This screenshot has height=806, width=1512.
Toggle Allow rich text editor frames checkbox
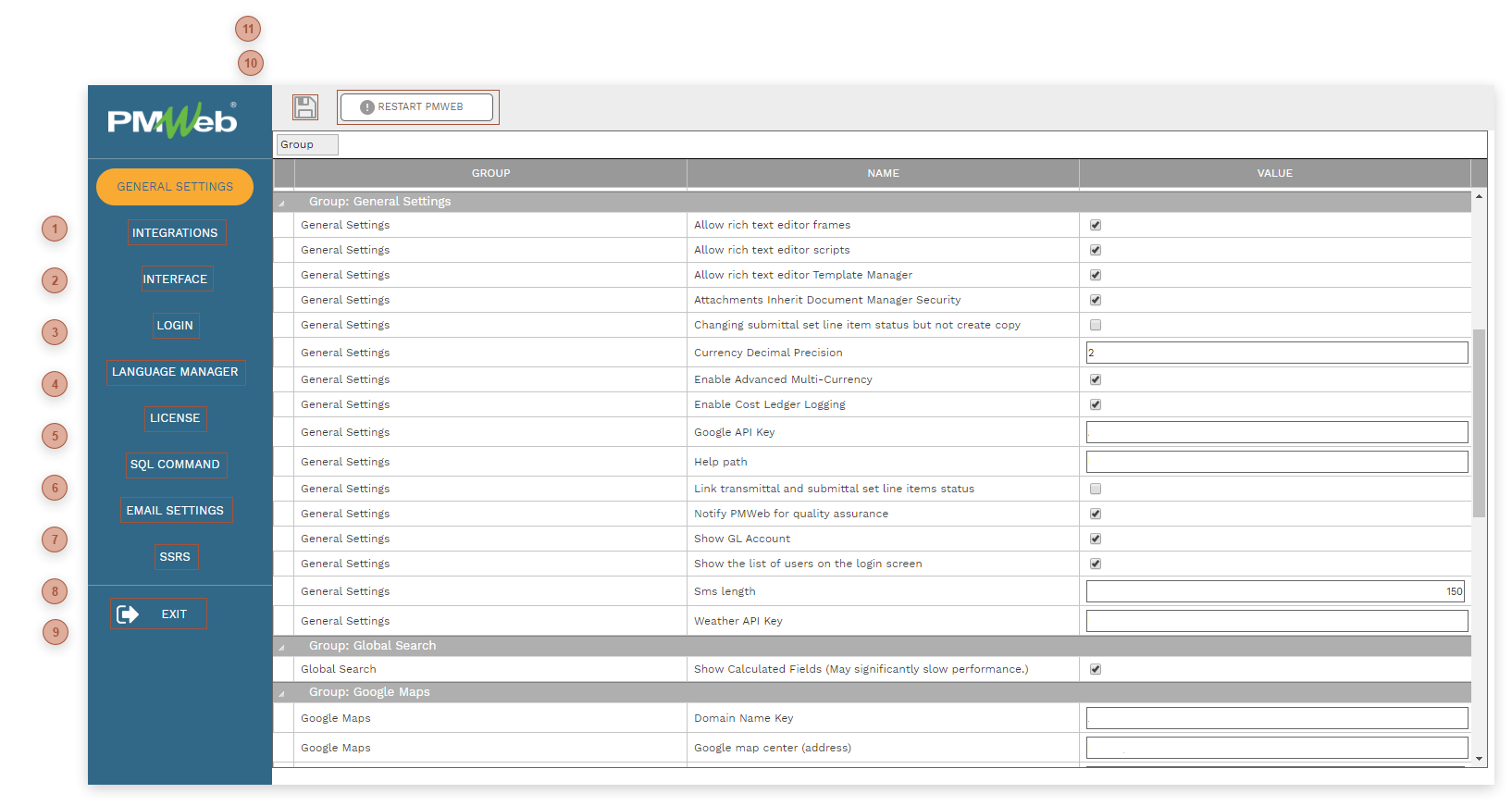click(1096, 225)
